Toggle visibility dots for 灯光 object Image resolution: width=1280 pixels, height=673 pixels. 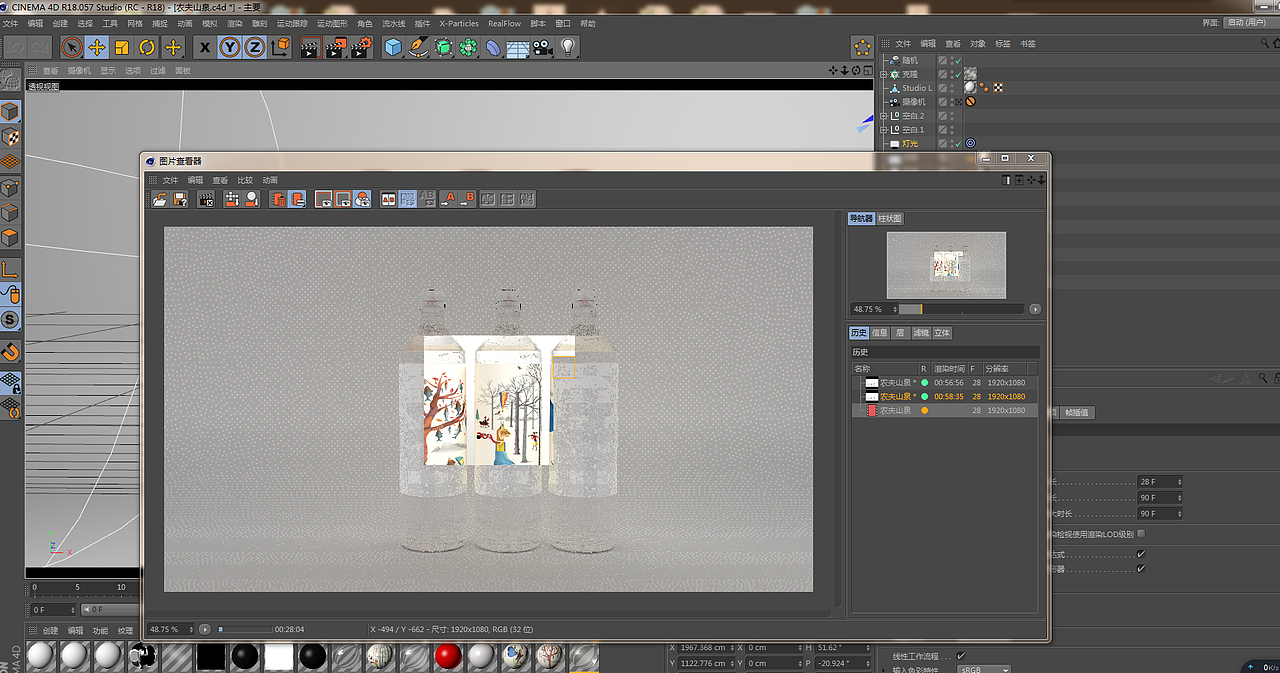coord(950,144)
